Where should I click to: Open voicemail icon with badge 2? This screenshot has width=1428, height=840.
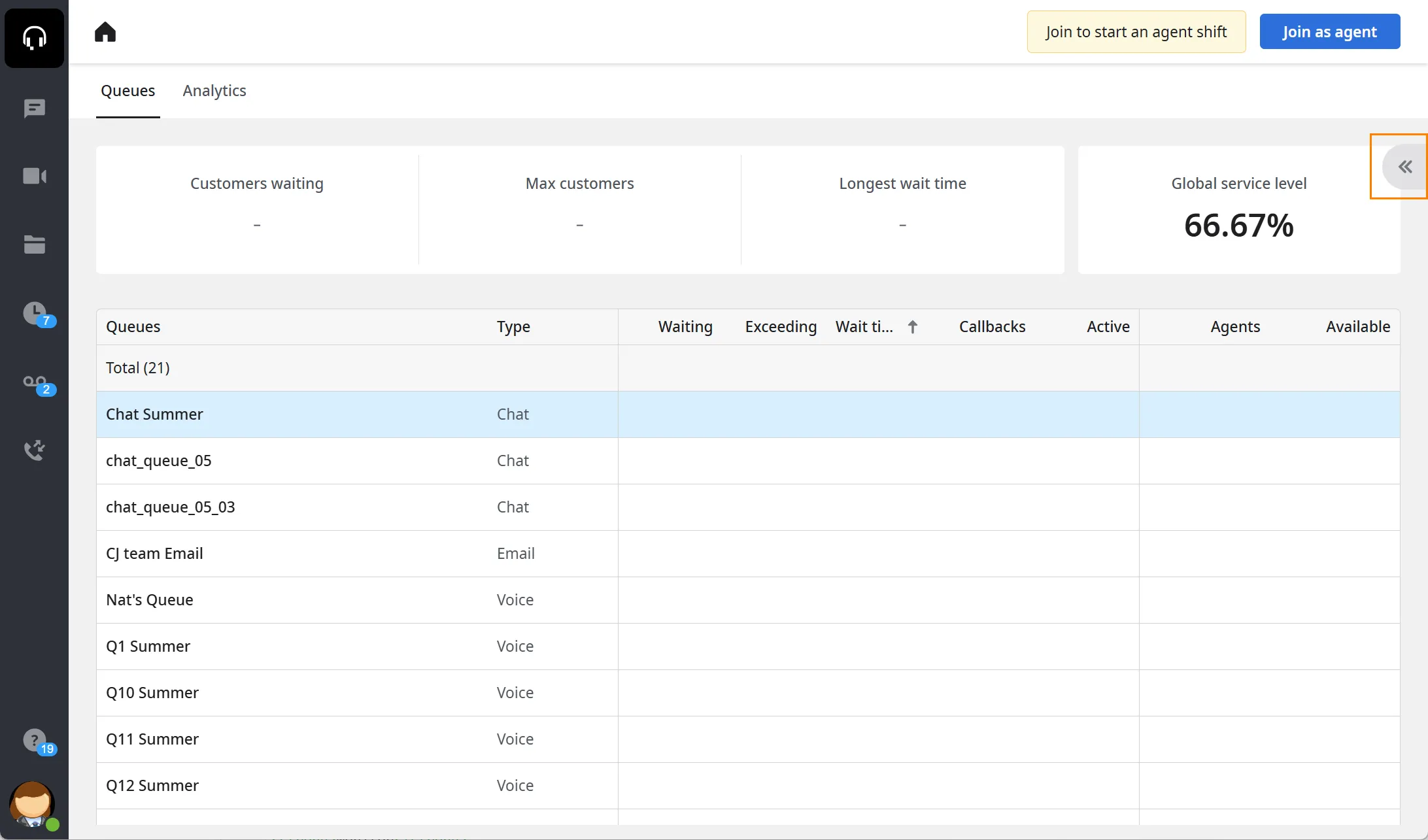[37, 385]
